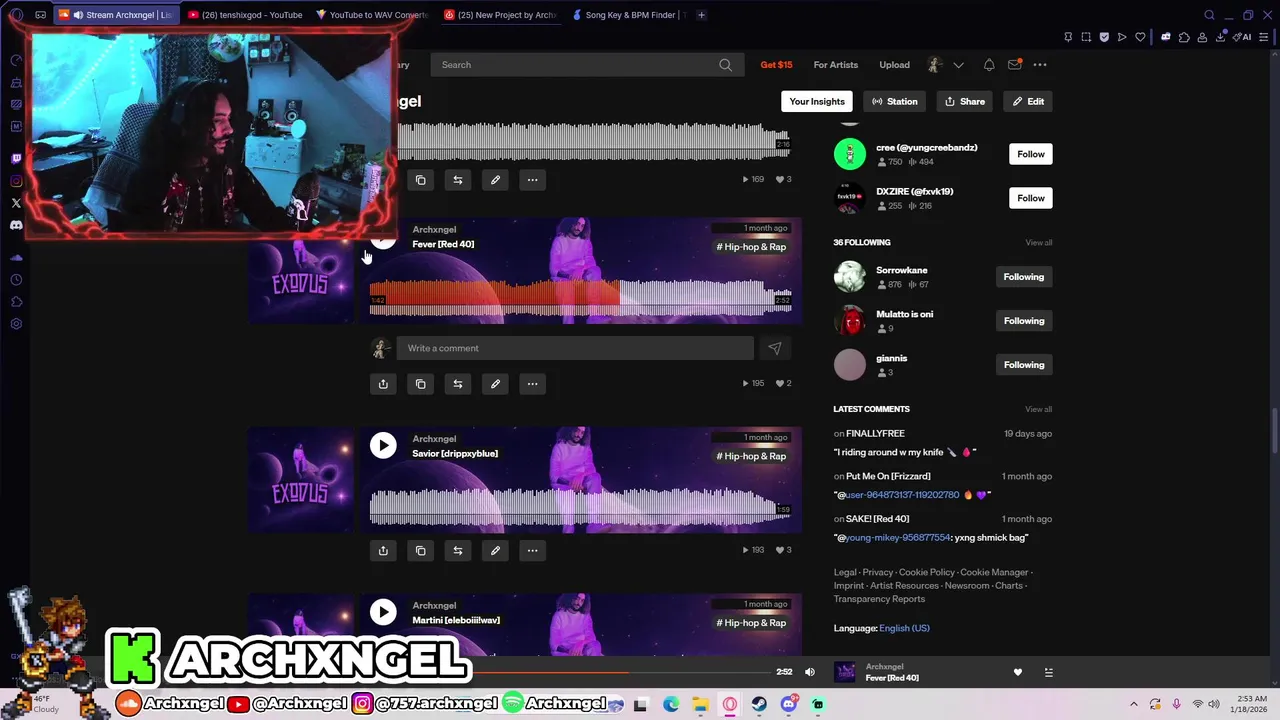This screenshot has width=1280, height=720.
Task: Show hidden system tray icons
Action: pos(1134,704)
